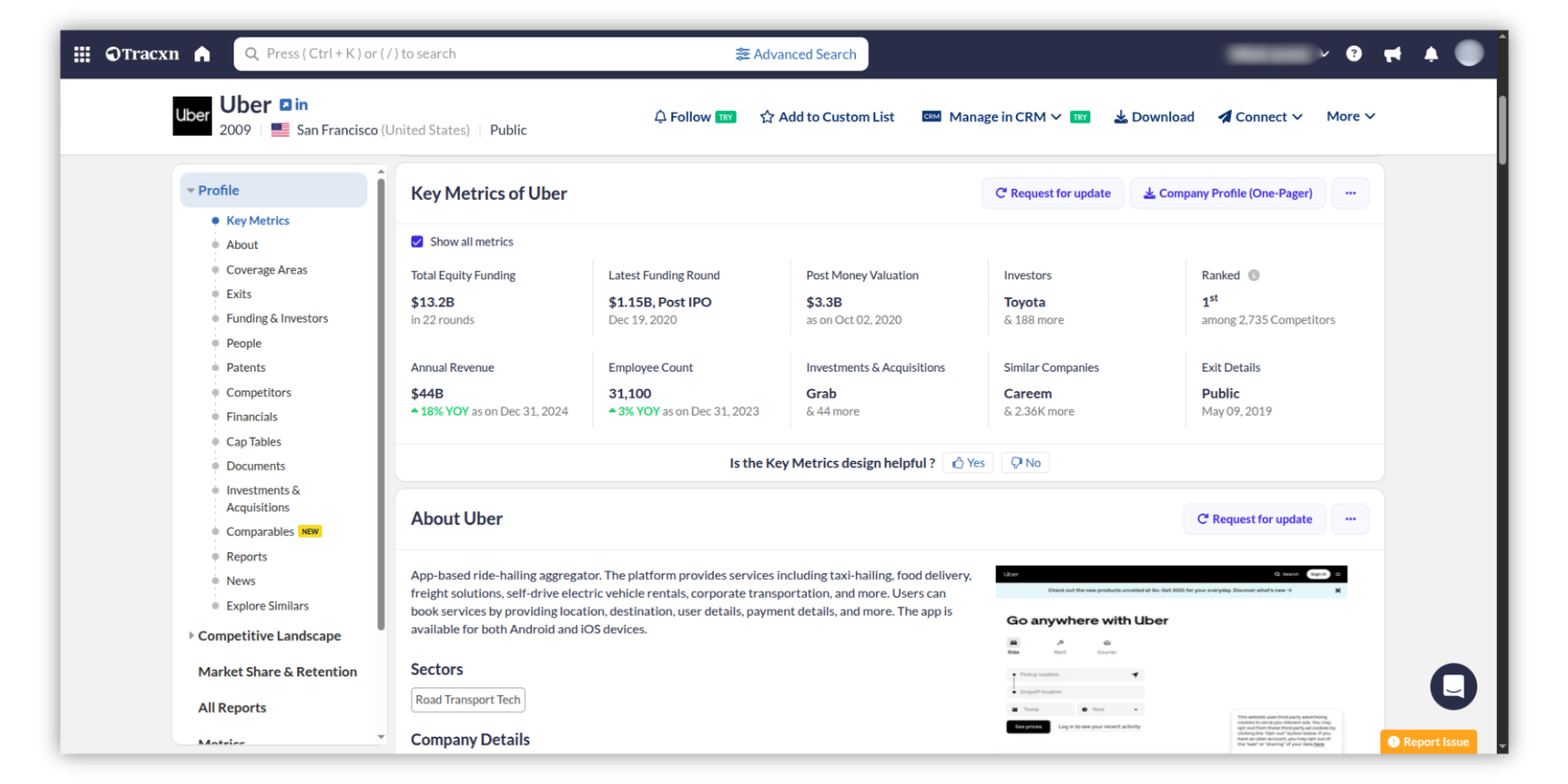
Task: Vote Yes on Key Metrics design
Action: coord(968,463)
